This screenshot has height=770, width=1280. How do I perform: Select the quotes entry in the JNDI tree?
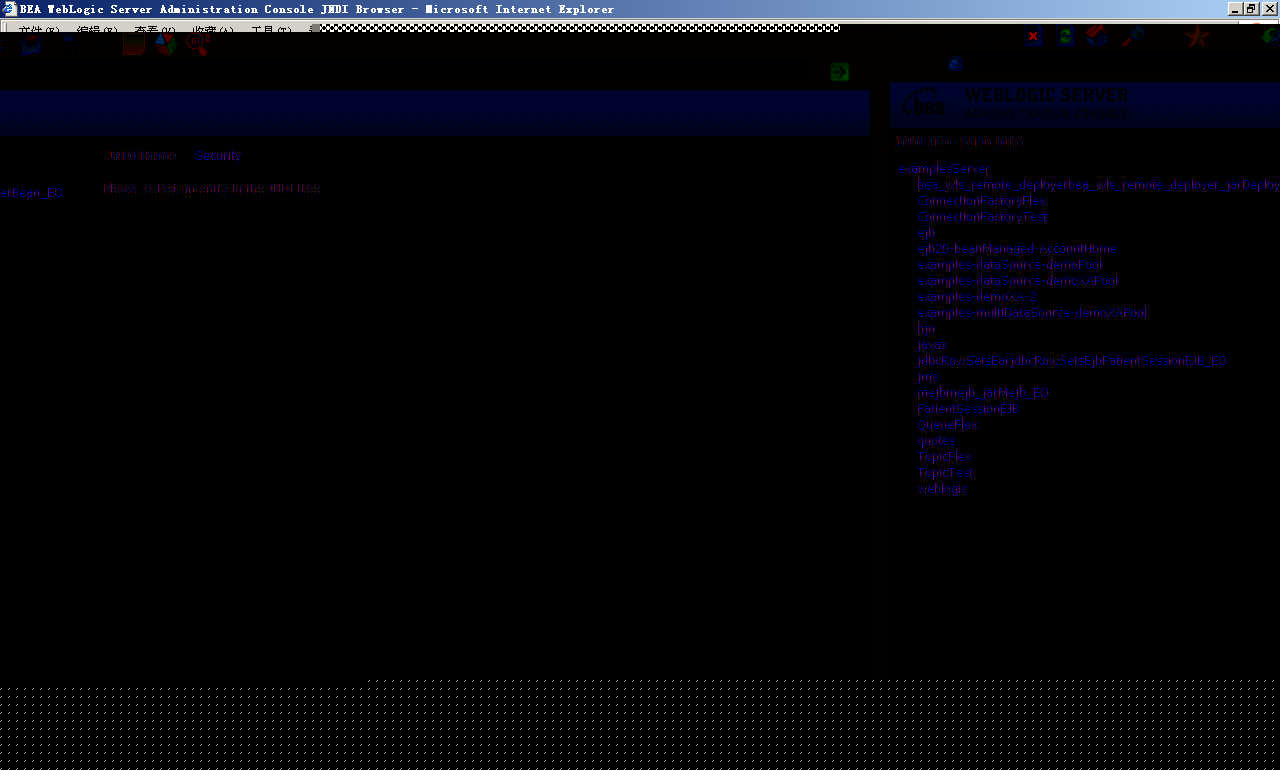click(x=936, y=441)
